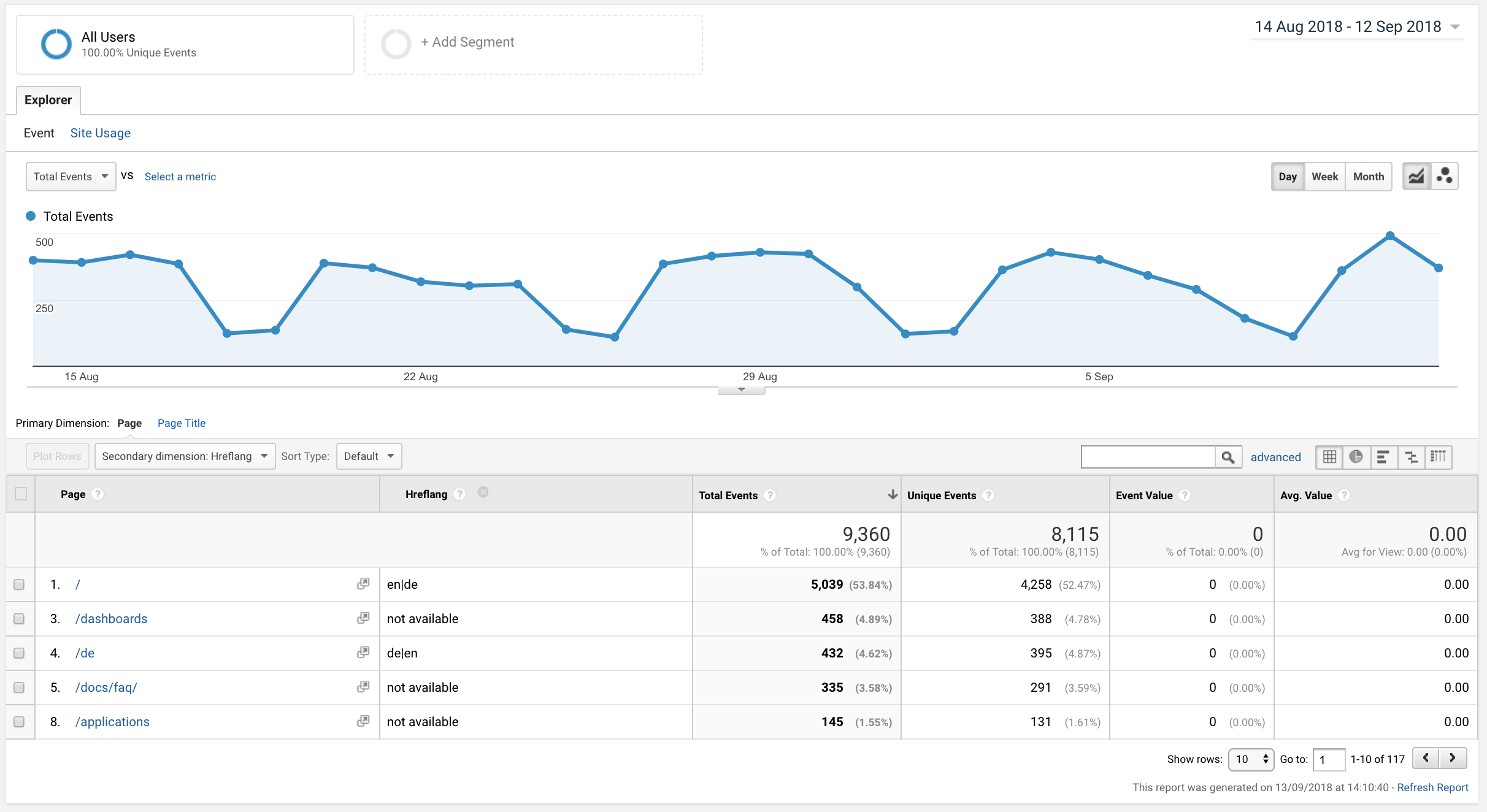Open /de page in new window
Image resolution: width=1487 pixels, height=812 pixels.
pos(363,653)
